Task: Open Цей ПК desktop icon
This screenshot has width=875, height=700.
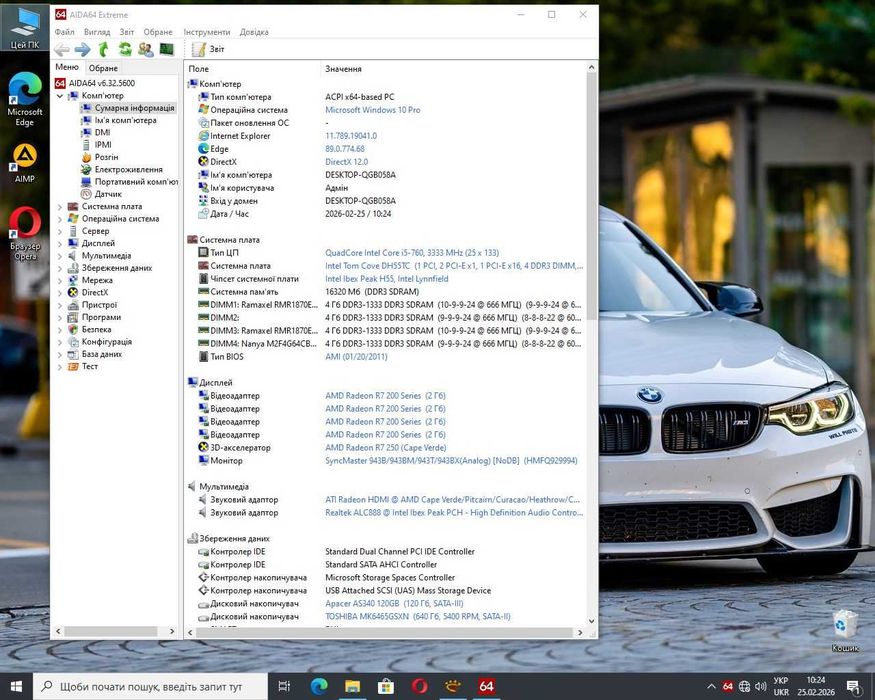Action: (25, 28)
